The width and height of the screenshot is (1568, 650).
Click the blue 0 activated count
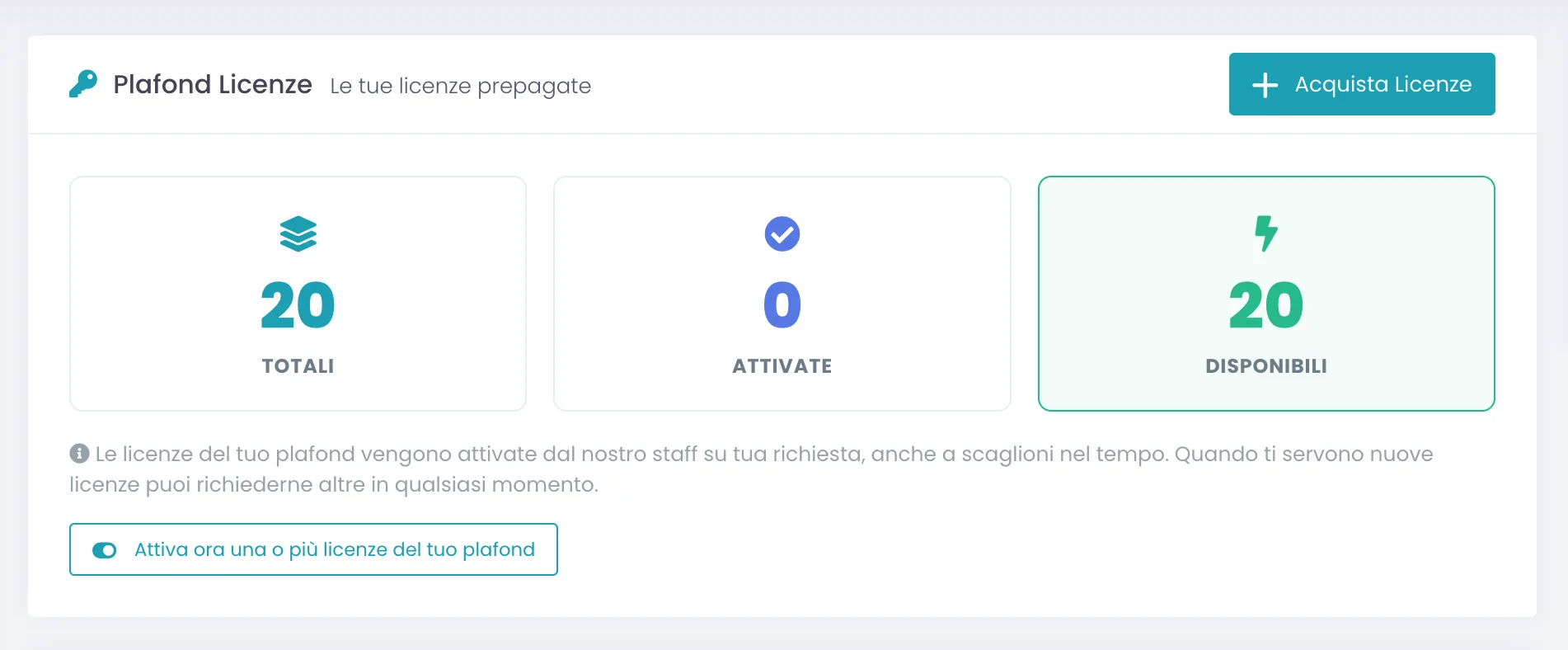(782, 305)
